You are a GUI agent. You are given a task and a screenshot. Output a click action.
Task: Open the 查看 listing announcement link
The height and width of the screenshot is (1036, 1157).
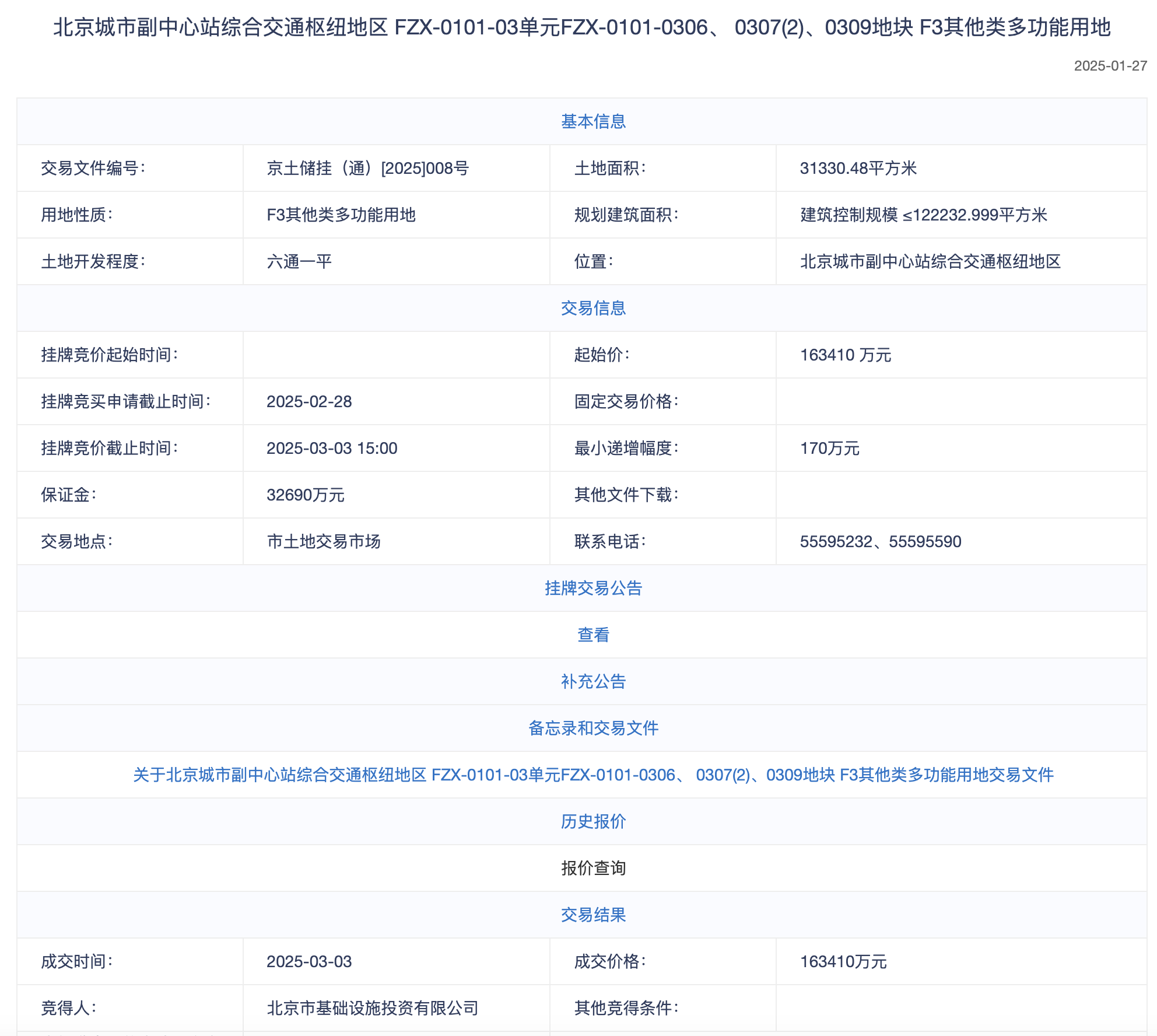coord(593,635)
